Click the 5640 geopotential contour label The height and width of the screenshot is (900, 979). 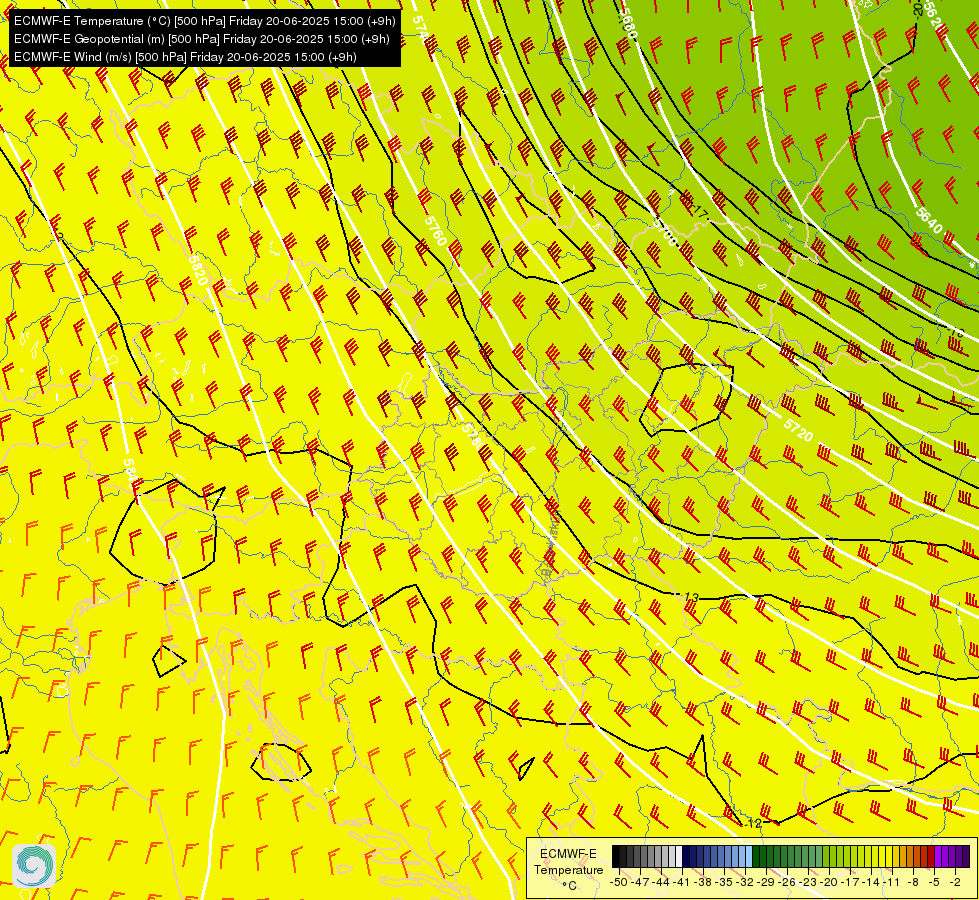[x=929, y=220]
